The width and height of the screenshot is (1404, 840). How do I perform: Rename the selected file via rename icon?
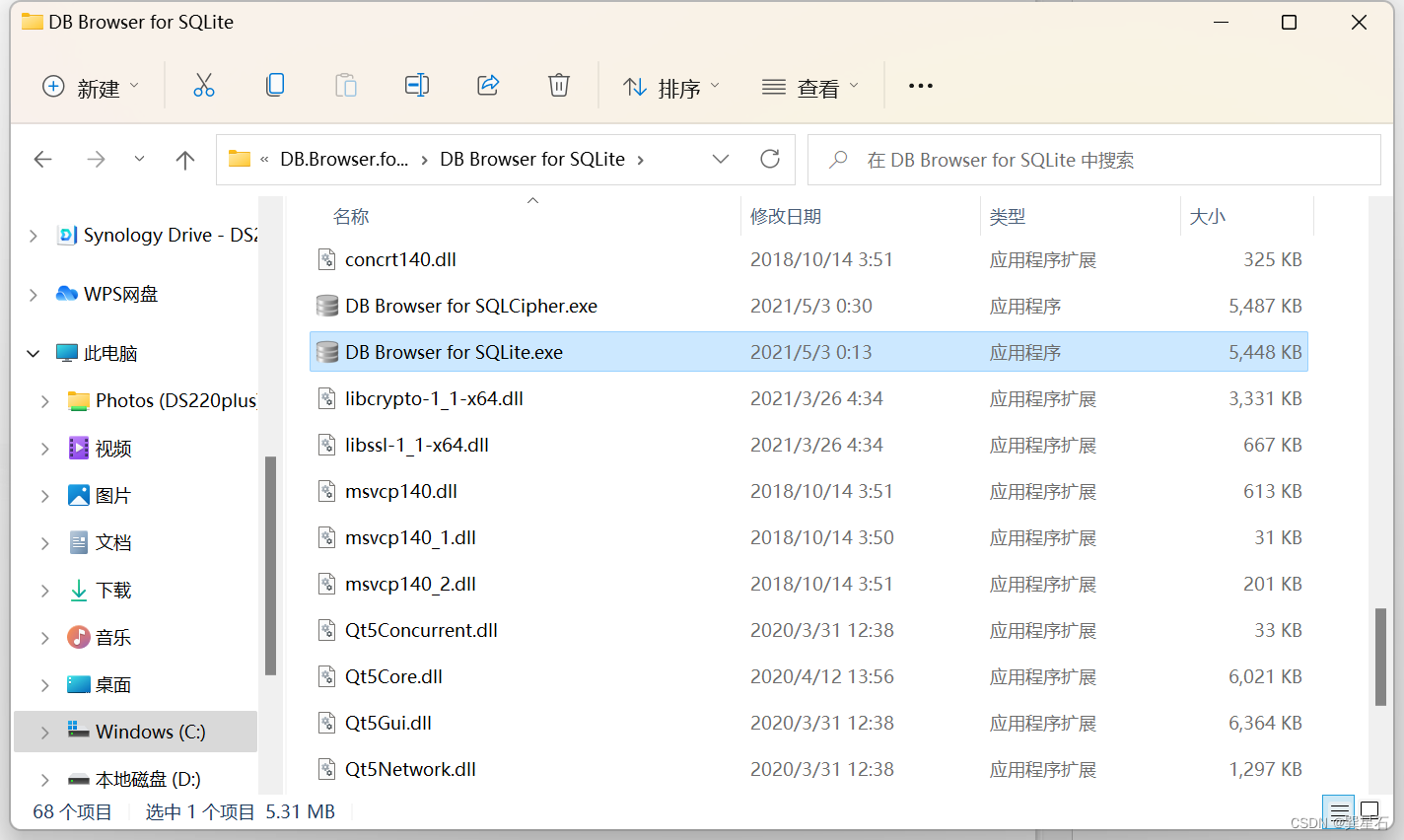pyautogui.click(x=417, y=85)
